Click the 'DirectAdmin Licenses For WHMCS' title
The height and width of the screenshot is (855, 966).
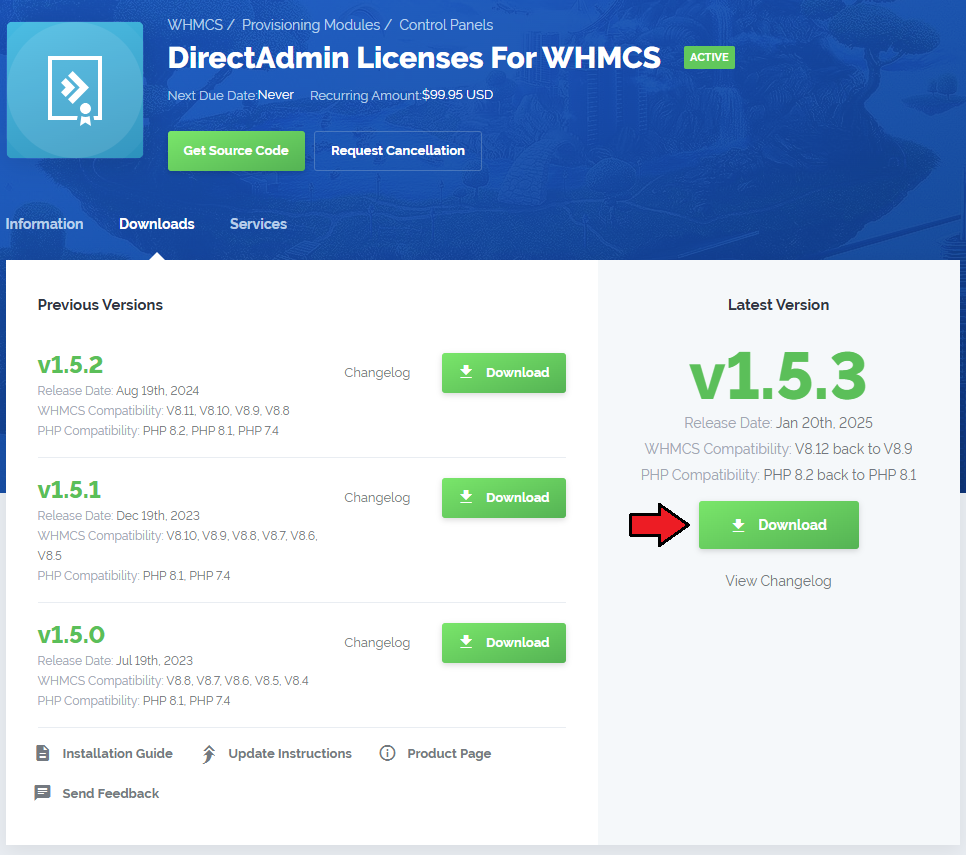pyautogui.click(x=414, y=58)
